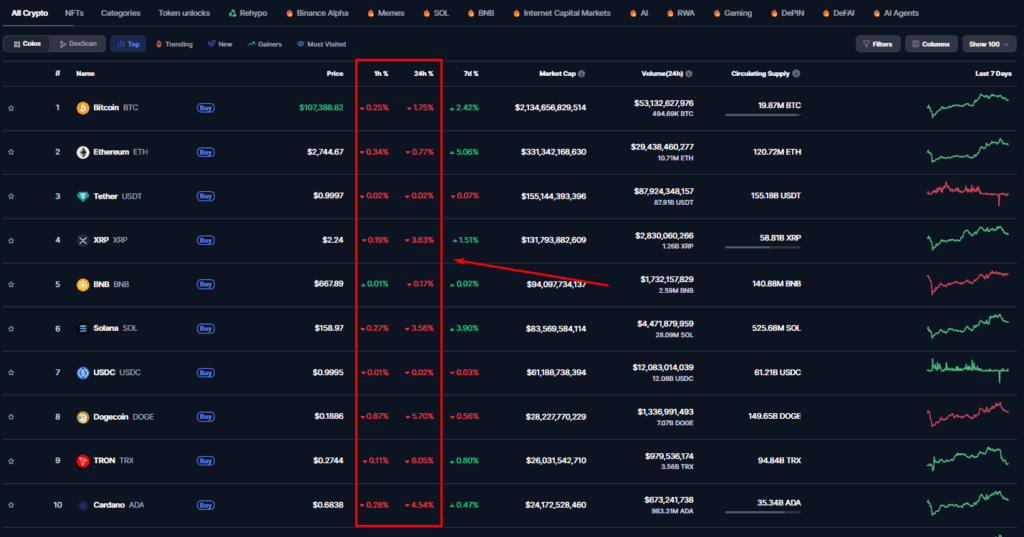Show New coins list
Image resolution: width=1024 pixels, height=537 pixels.
(x=220, y=44)
